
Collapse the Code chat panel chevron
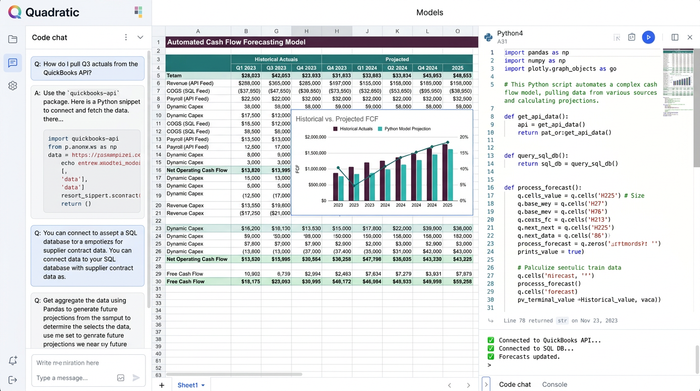(140, 37)
